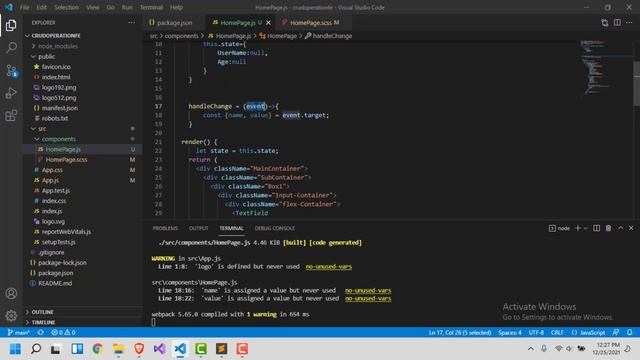The width and height of the screenshot is (640, 360).
Task: Open the File menu
Action: click(24, 7)
